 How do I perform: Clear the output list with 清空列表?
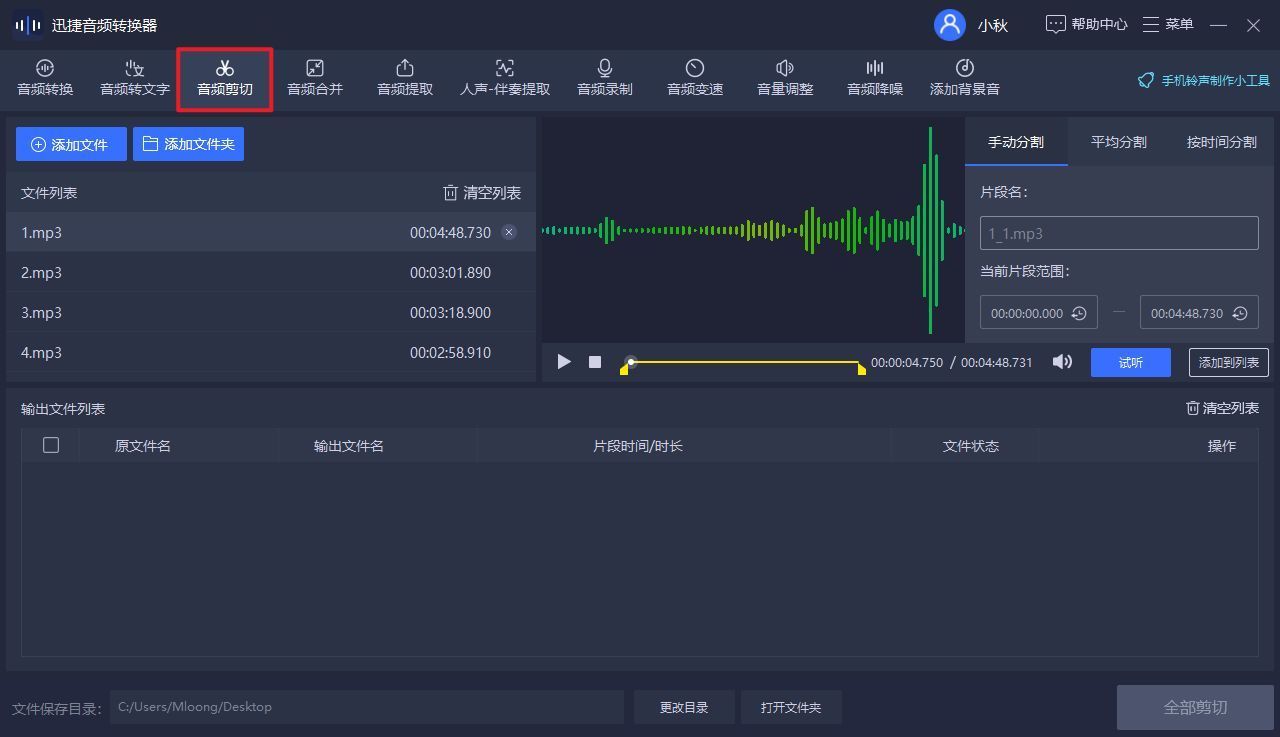click(1222, 408)
